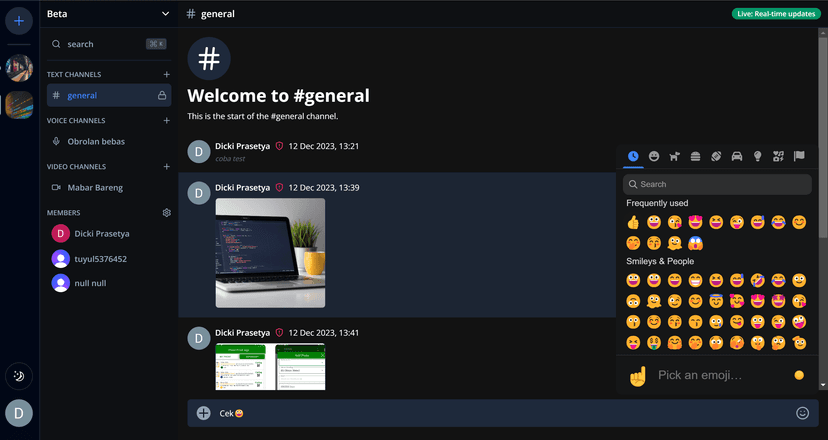Choose skin tone yellow dot
Screen dimensions: 828x440
click(x=799, y=375)
